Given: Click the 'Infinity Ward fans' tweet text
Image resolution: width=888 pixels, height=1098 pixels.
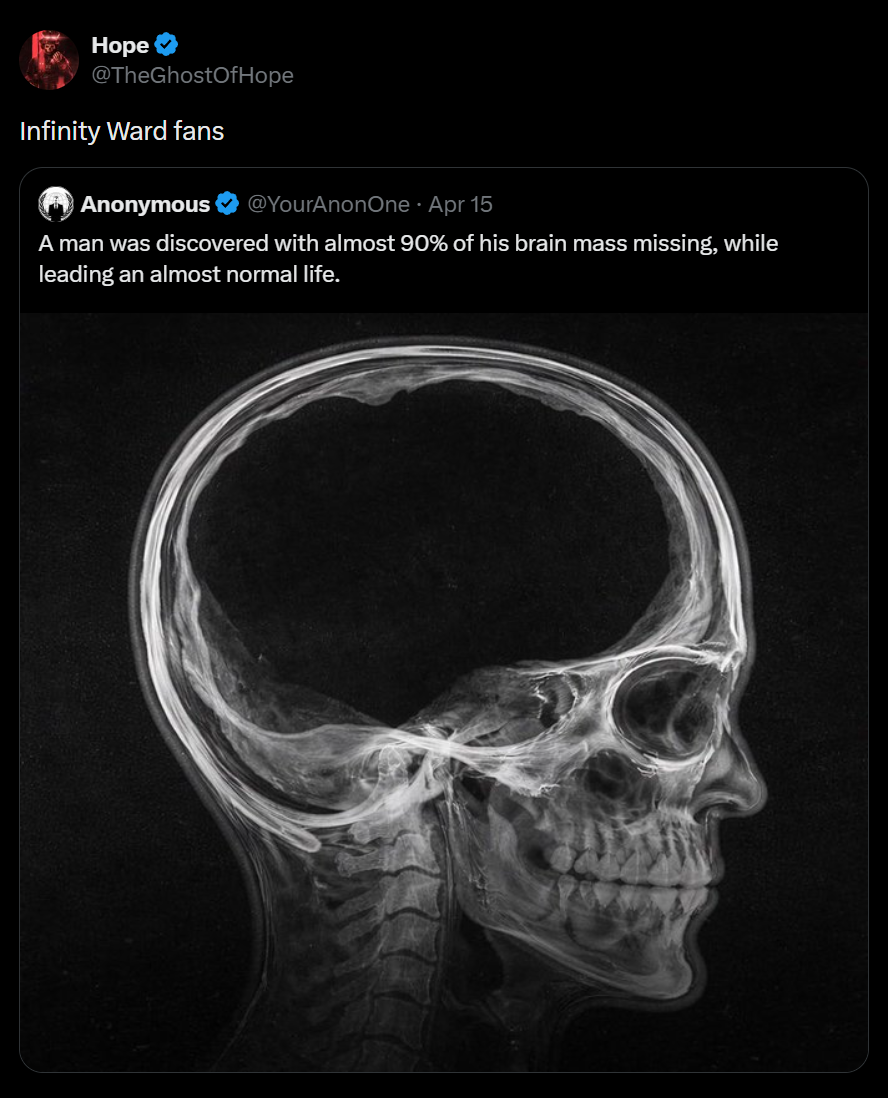Looking at the screenshot, I should (122, 131).
